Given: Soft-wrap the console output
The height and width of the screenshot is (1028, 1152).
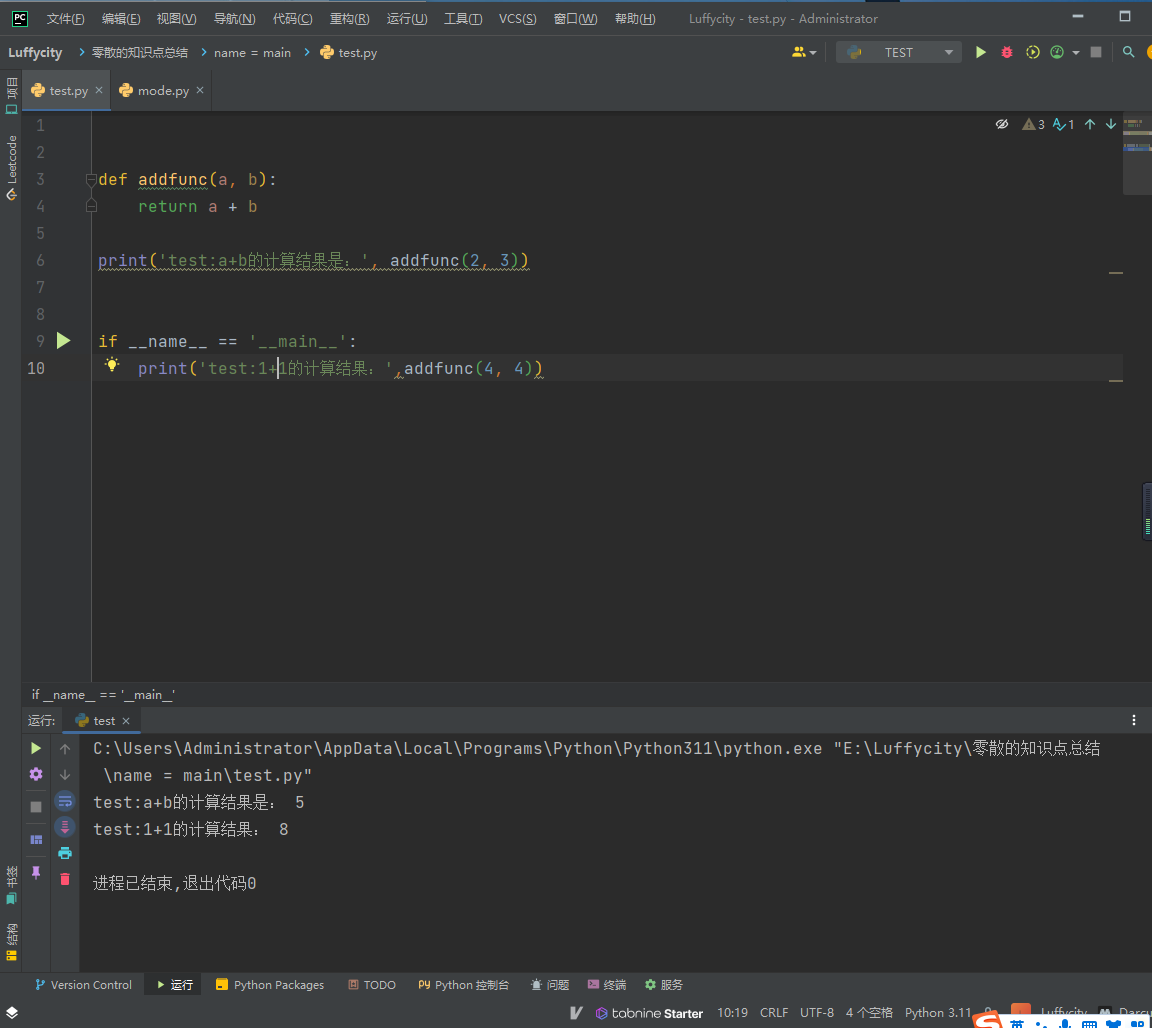Looking at the screenshot, I should [x=65, y=800].
